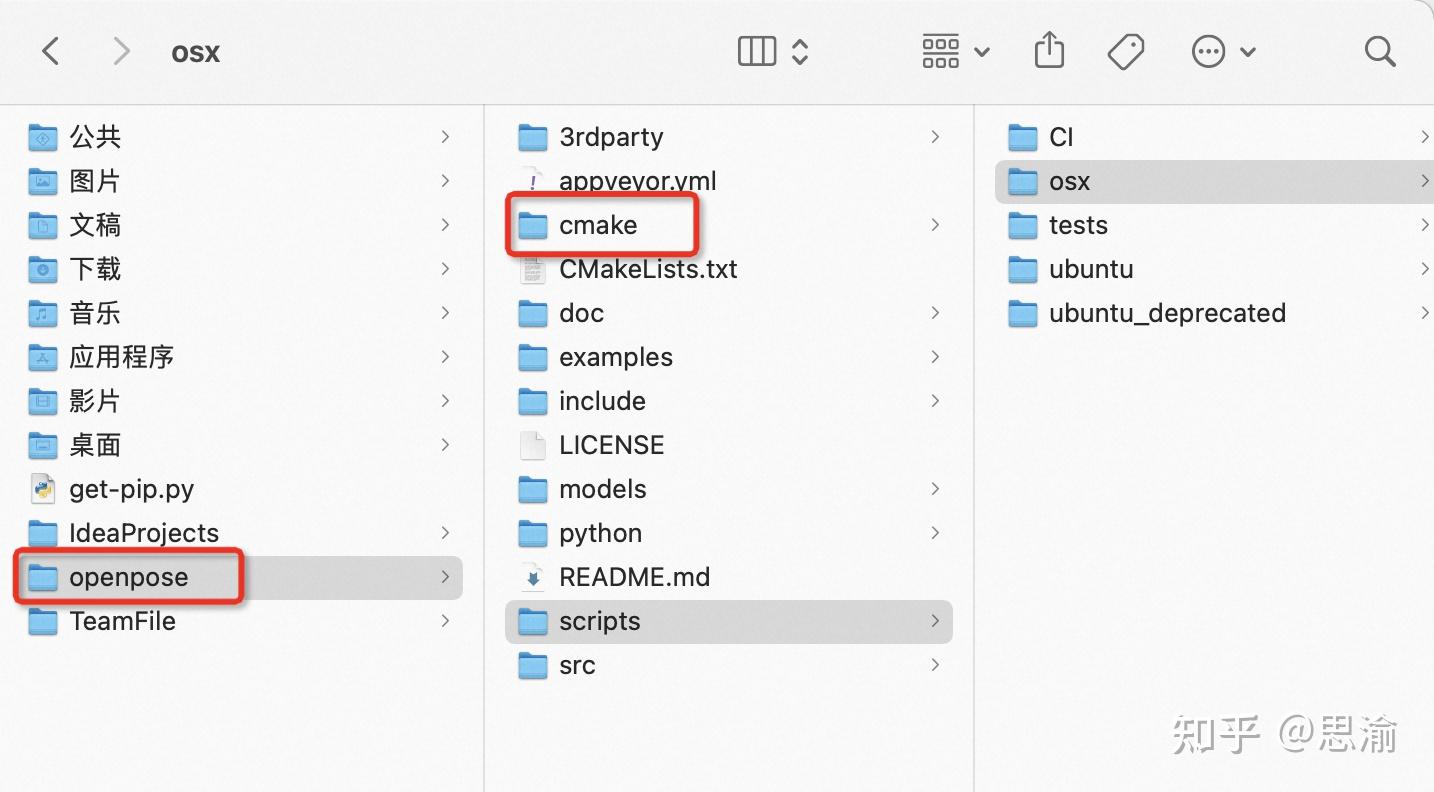
Task: Open the ubuntu_deprecated folder
Action: point(1166,313)
